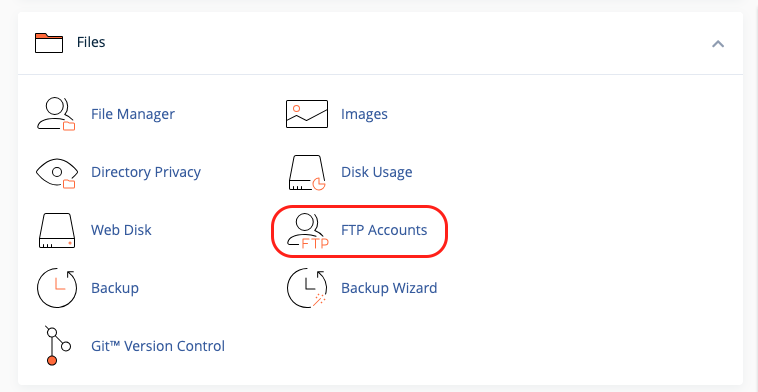Viewport: 758px width, 392px height.
Task: Launch the Backup Wizard wand icon
Action: 307,288
